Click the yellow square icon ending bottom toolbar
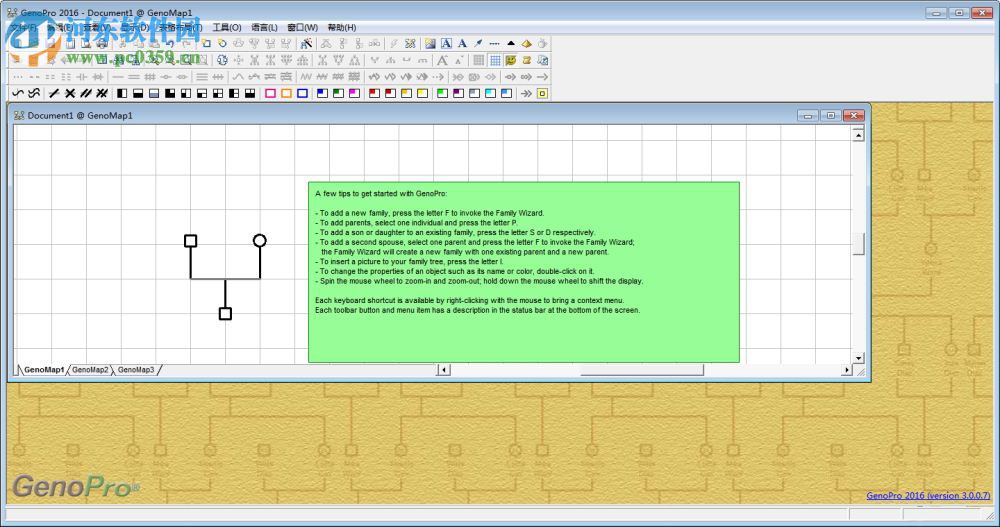The height and width of the screenshot is (527, 1000). tap(542, 93)
